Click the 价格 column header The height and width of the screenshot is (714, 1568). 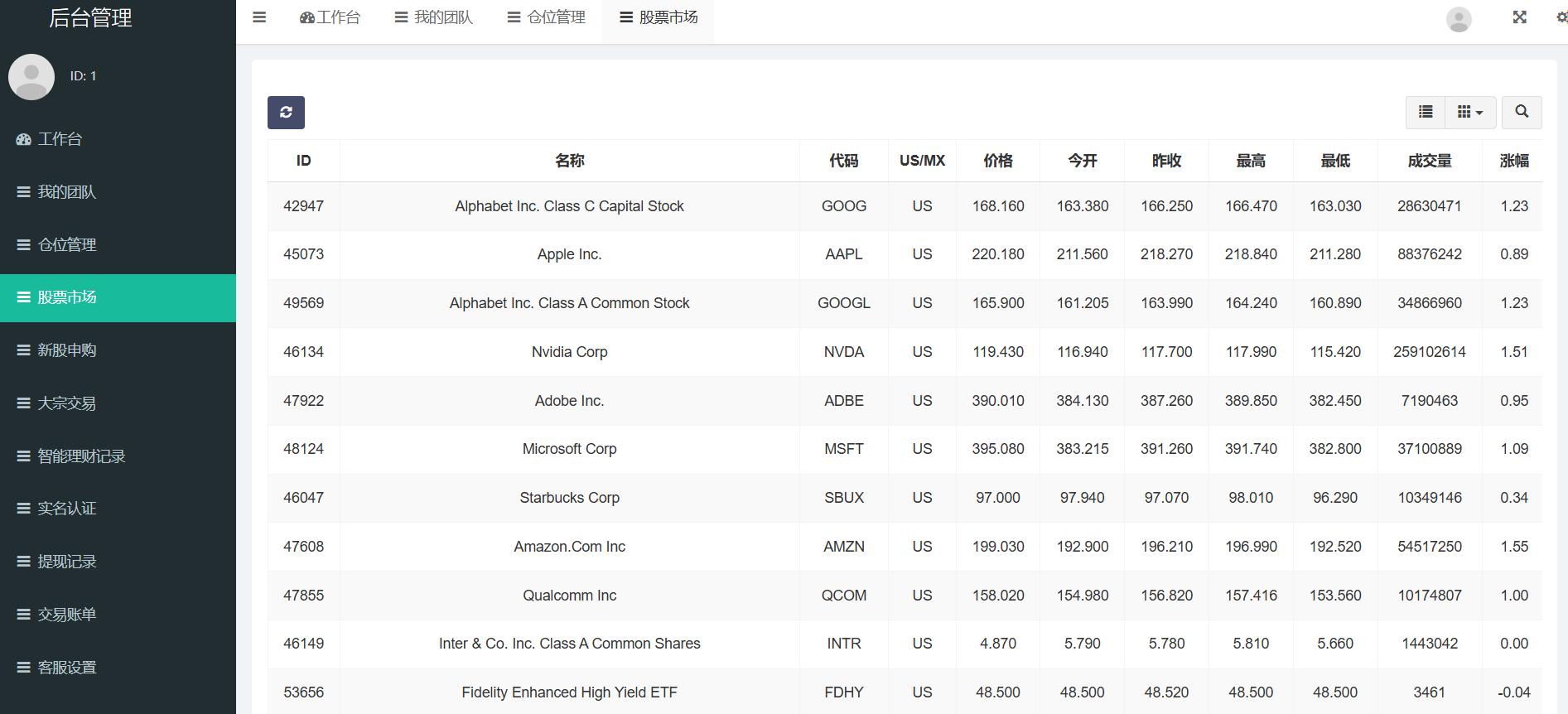997,161
